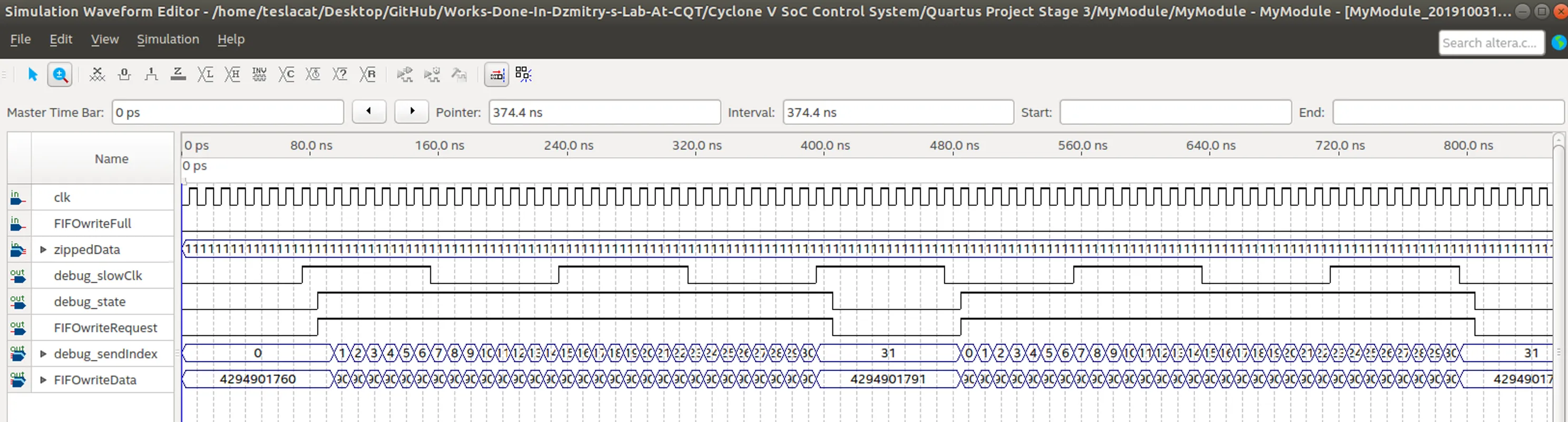The image size is (1568, 422).
Task: Click the FIFOwriteFull input pin icon
Action: (18, 223)
